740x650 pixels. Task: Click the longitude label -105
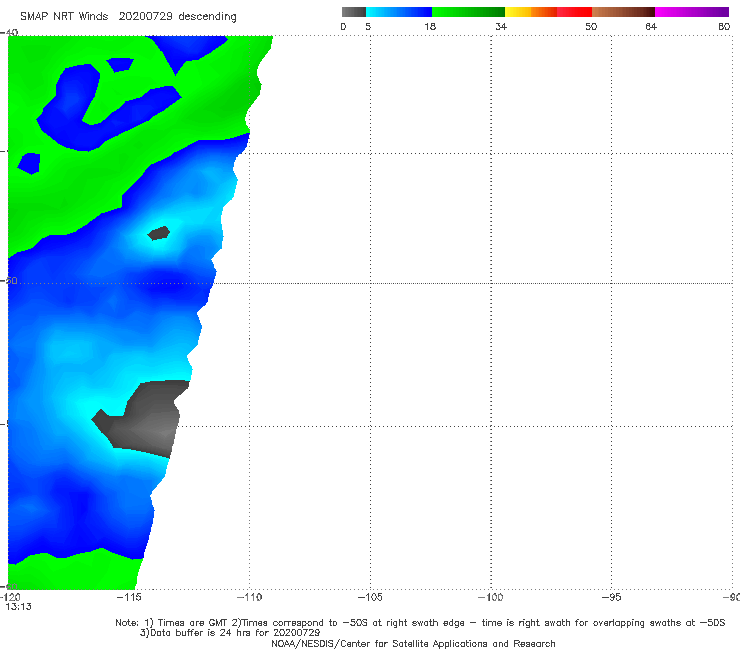(x=370, y=597)
